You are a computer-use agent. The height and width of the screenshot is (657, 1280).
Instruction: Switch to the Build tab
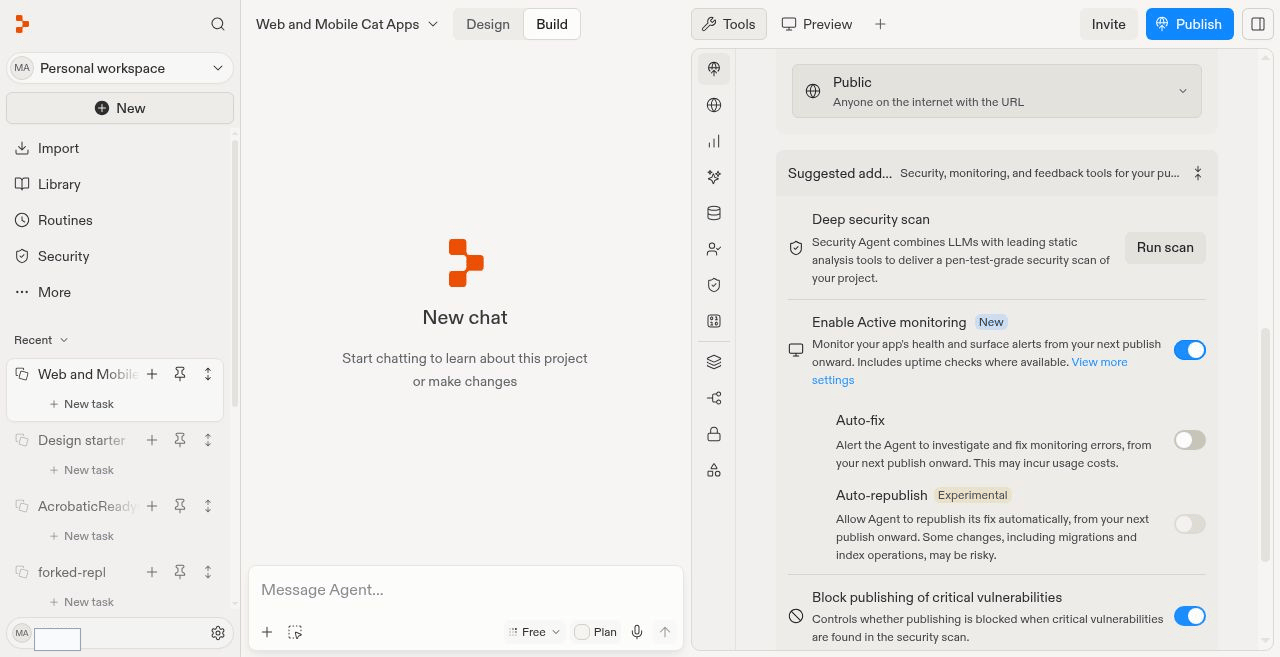[552, 24]
